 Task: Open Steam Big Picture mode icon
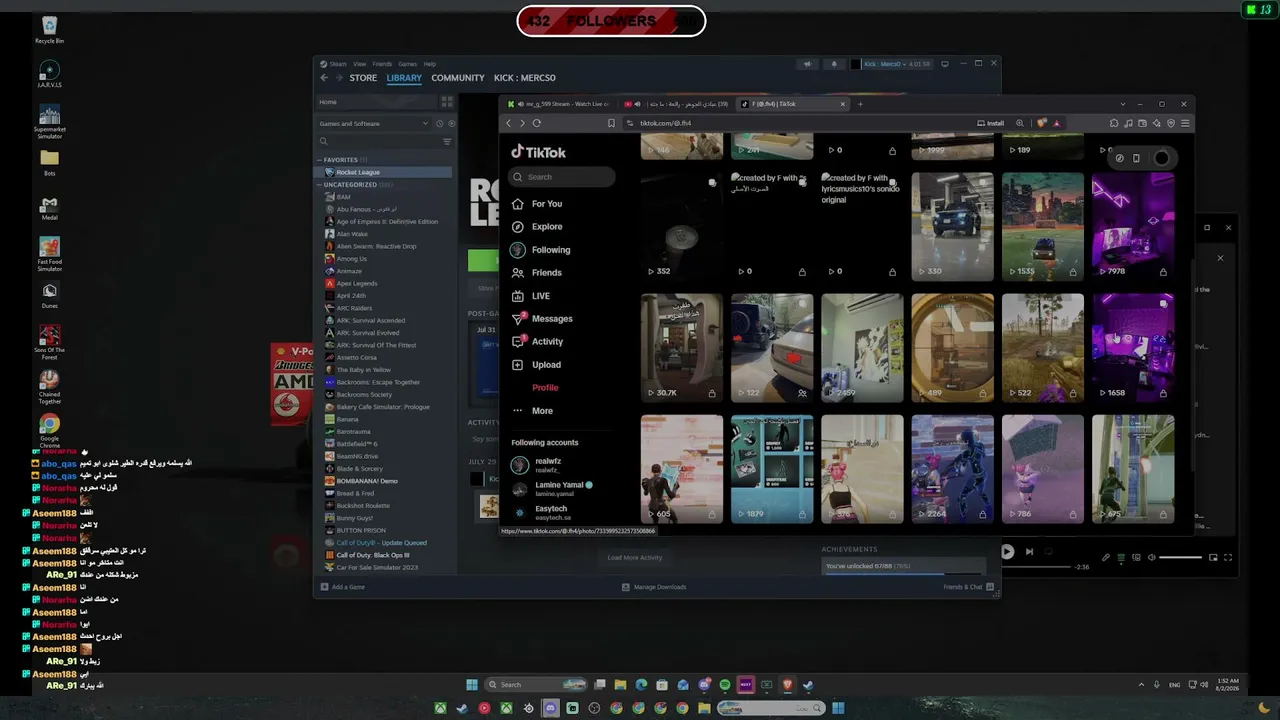point(945,64)
